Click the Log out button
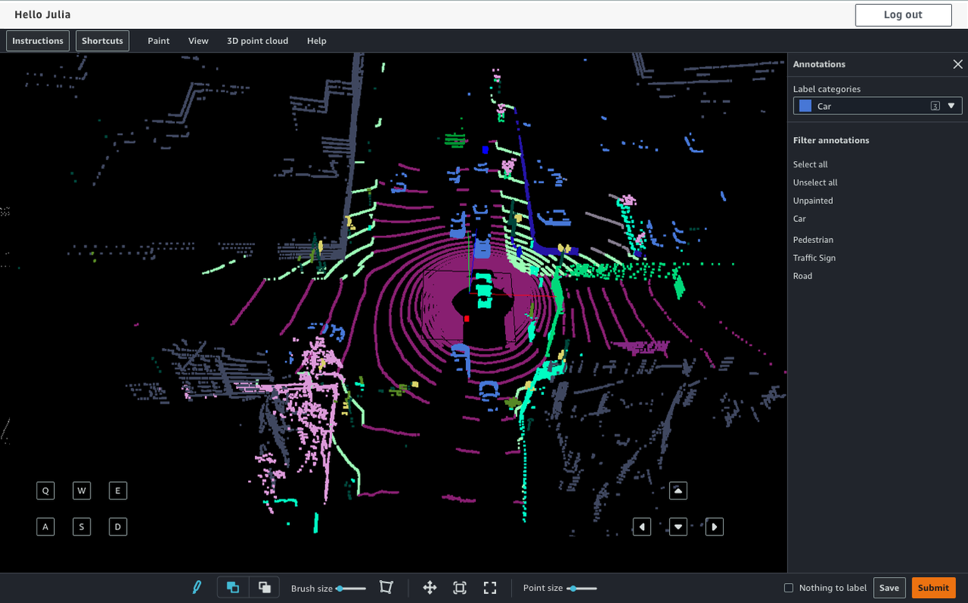Image resolution: width=968 pixels, height=603 pixels. tap(903, 15)
